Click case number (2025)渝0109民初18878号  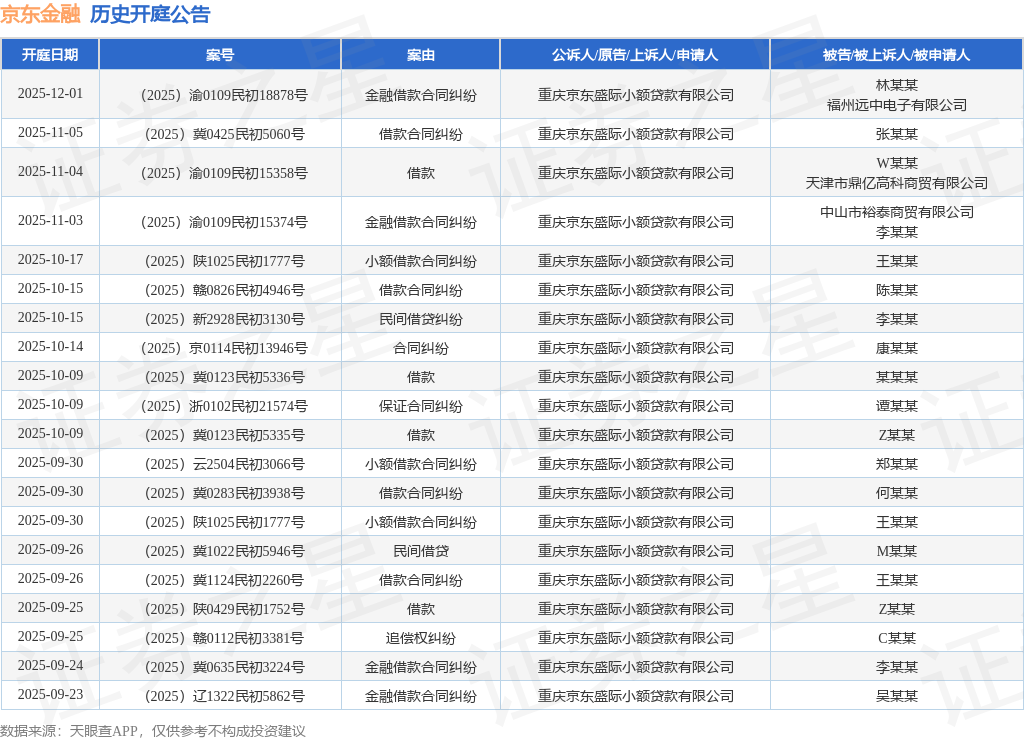pos(223,95)
